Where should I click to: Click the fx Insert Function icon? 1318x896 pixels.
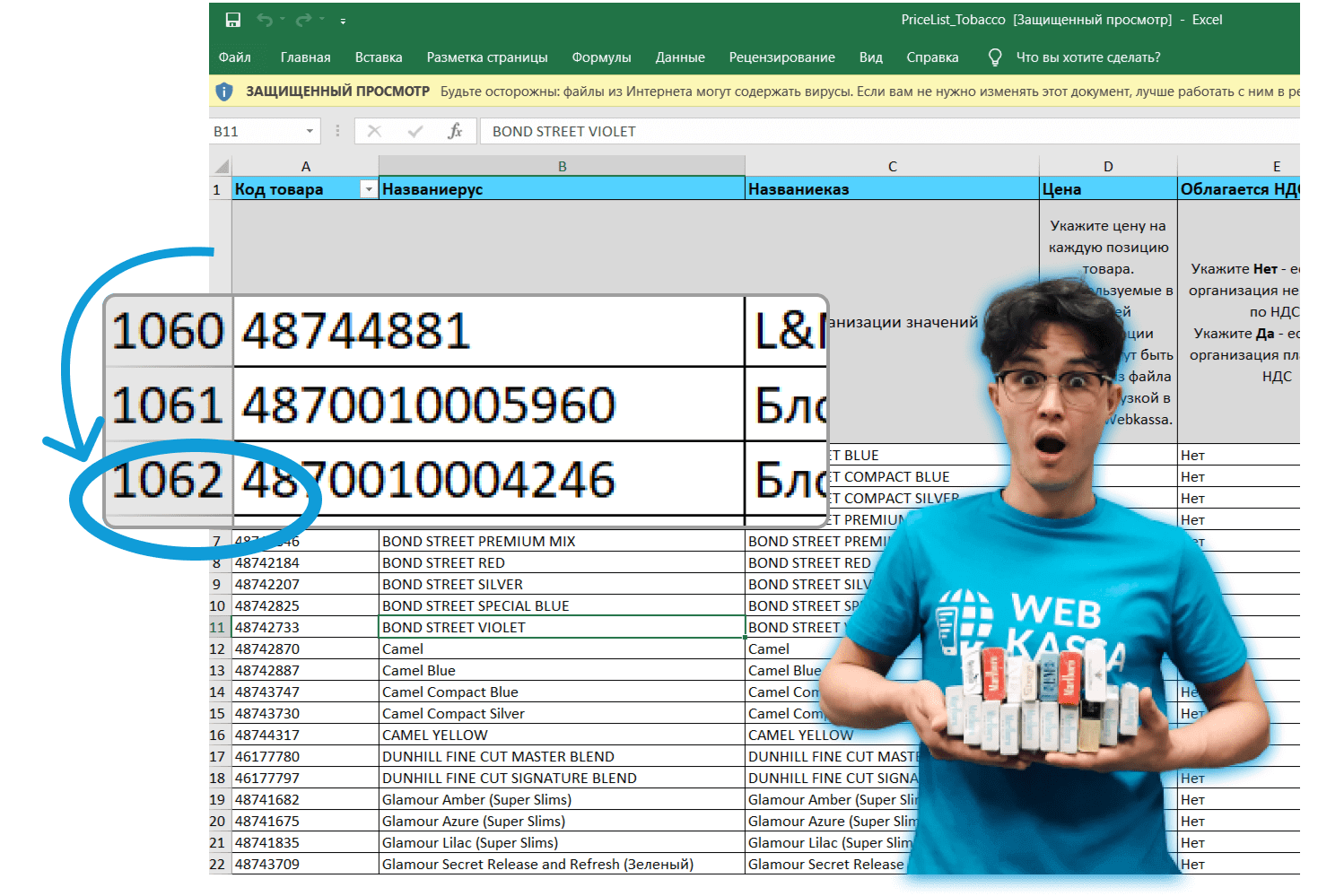455,131
